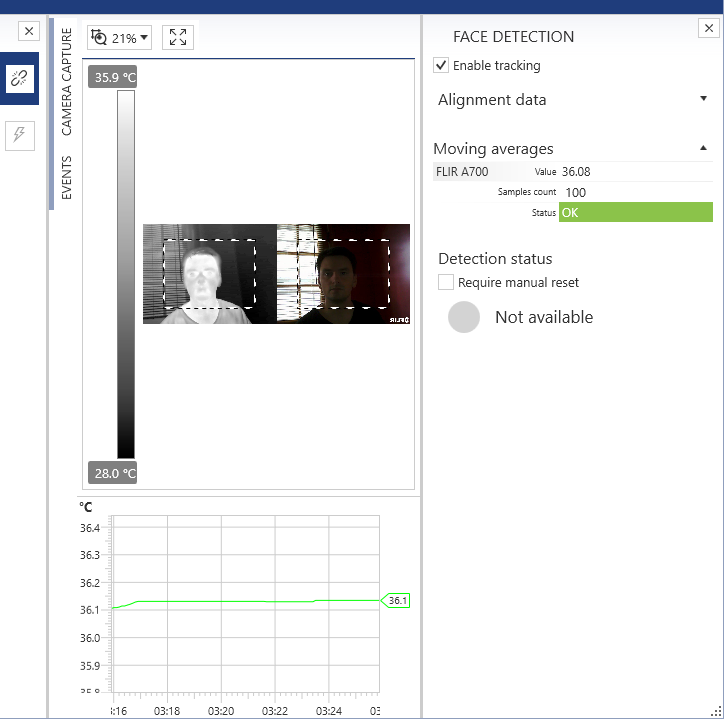
Task: Check the Require manual reset box
Action: 446,283
